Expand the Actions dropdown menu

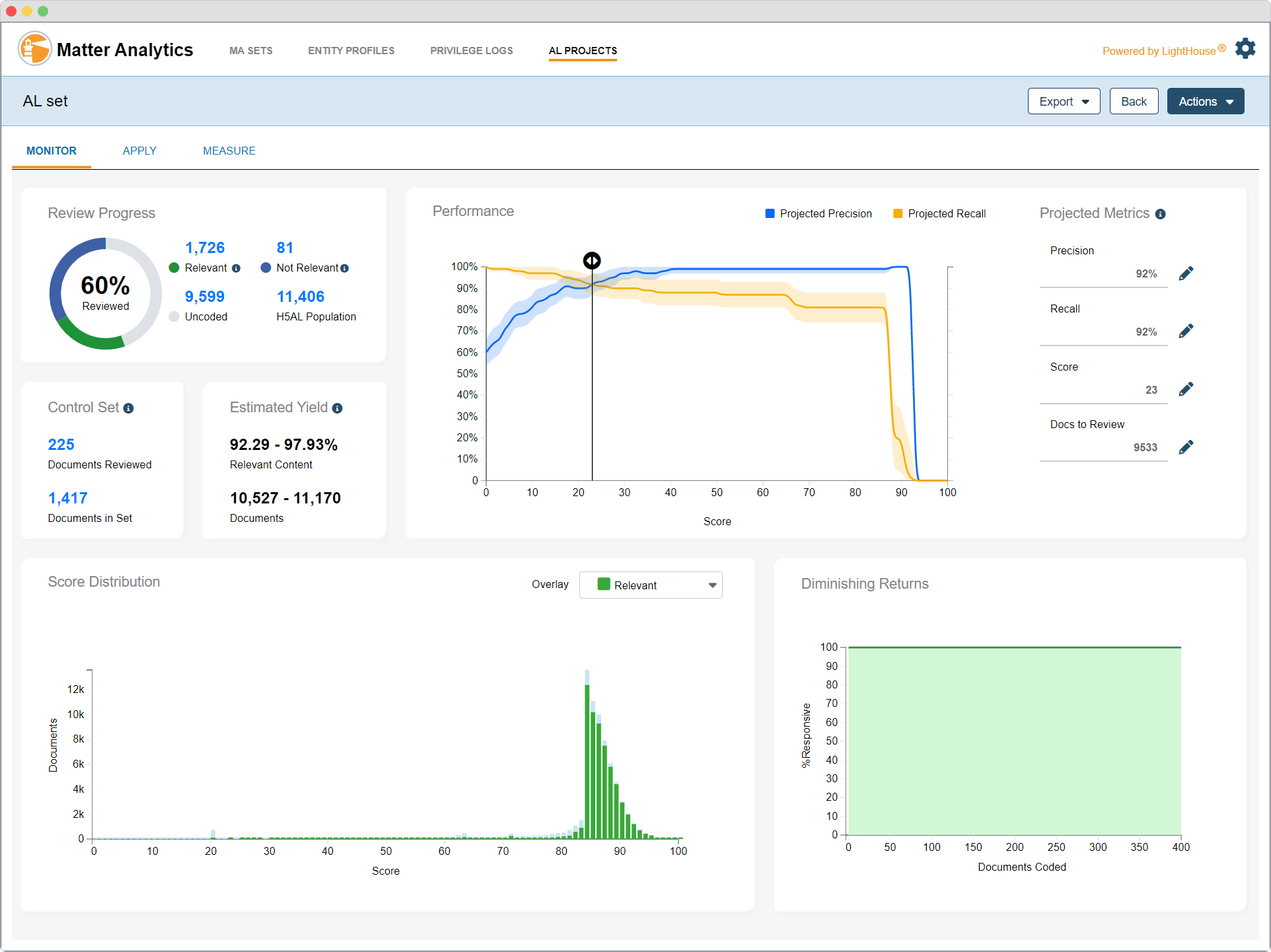tap(1205, 101)
